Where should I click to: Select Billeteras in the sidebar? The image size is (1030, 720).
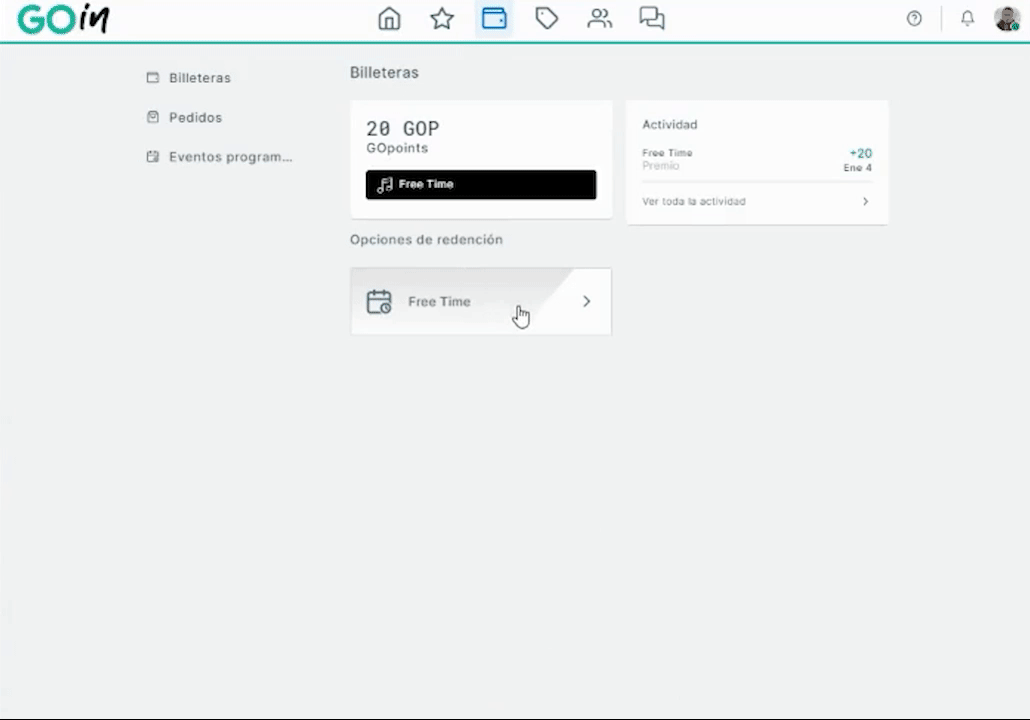199,78
